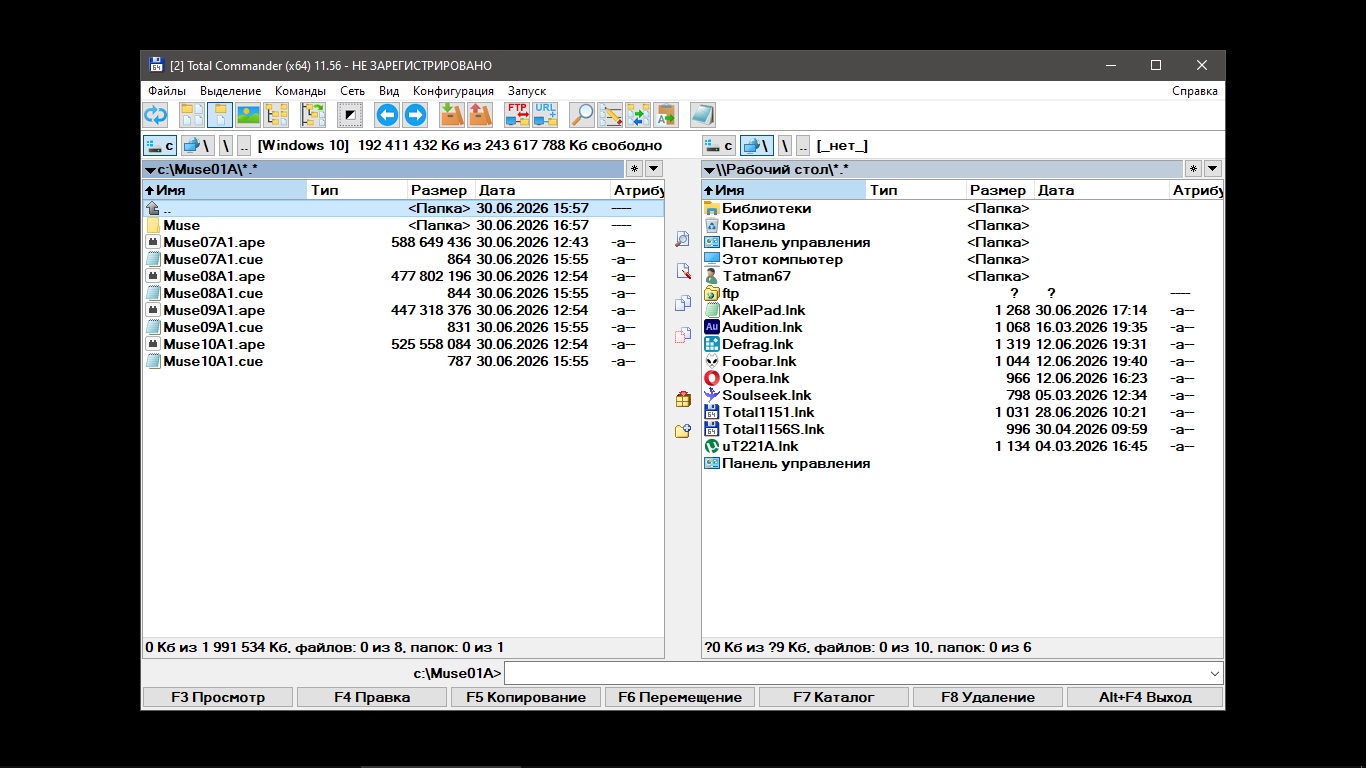Screen dimensions: 1366x768
Task: Open the Search files magnifier icon
Action: coord(582,115)
